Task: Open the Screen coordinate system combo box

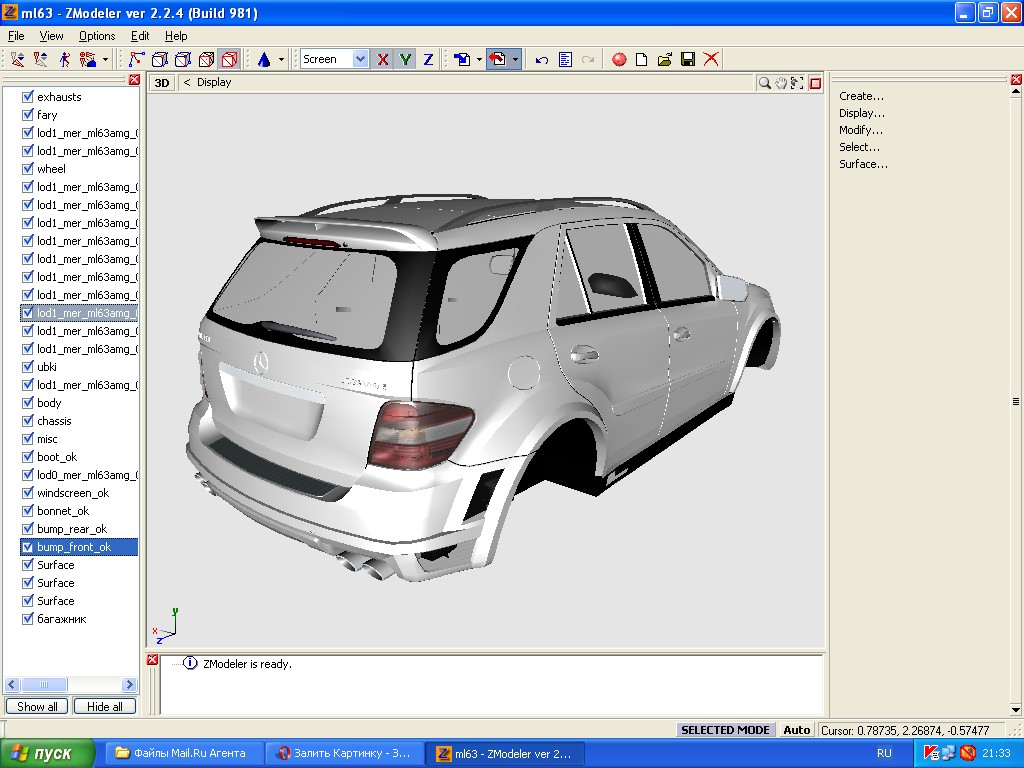Action: tap(334, 59)
